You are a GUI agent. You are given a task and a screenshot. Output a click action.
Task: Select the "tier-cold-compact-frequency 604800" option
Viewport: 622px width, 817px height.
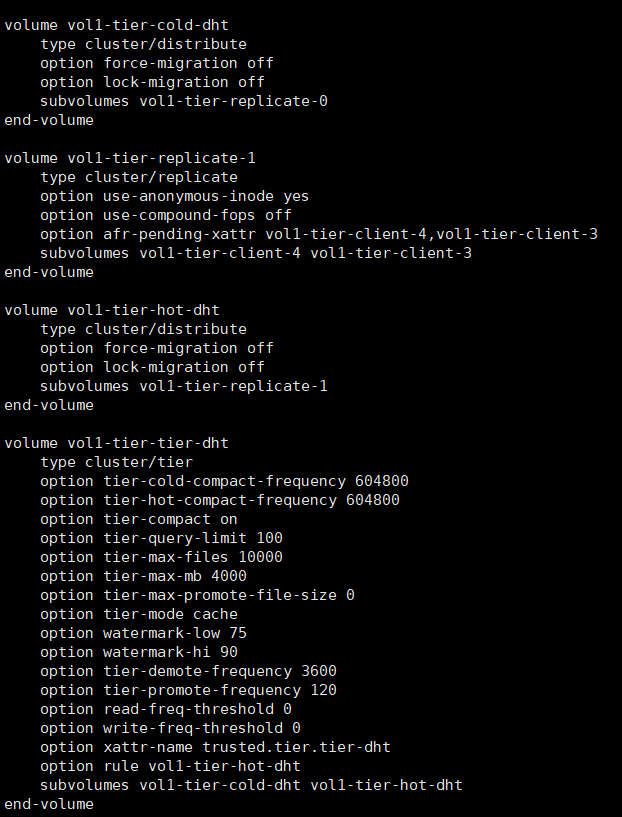click(x=224, y=481)
